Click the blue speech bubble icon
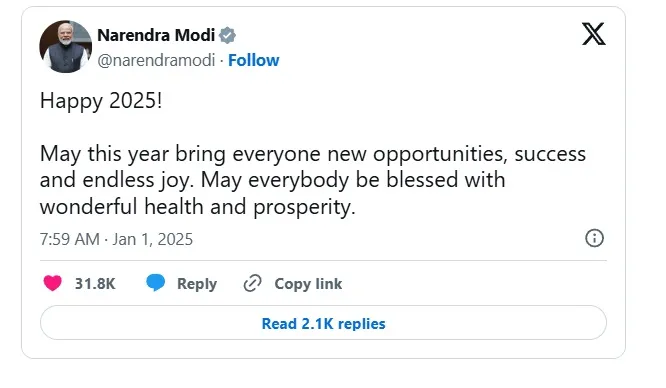The image size is (666, 388). pos(155,283)
